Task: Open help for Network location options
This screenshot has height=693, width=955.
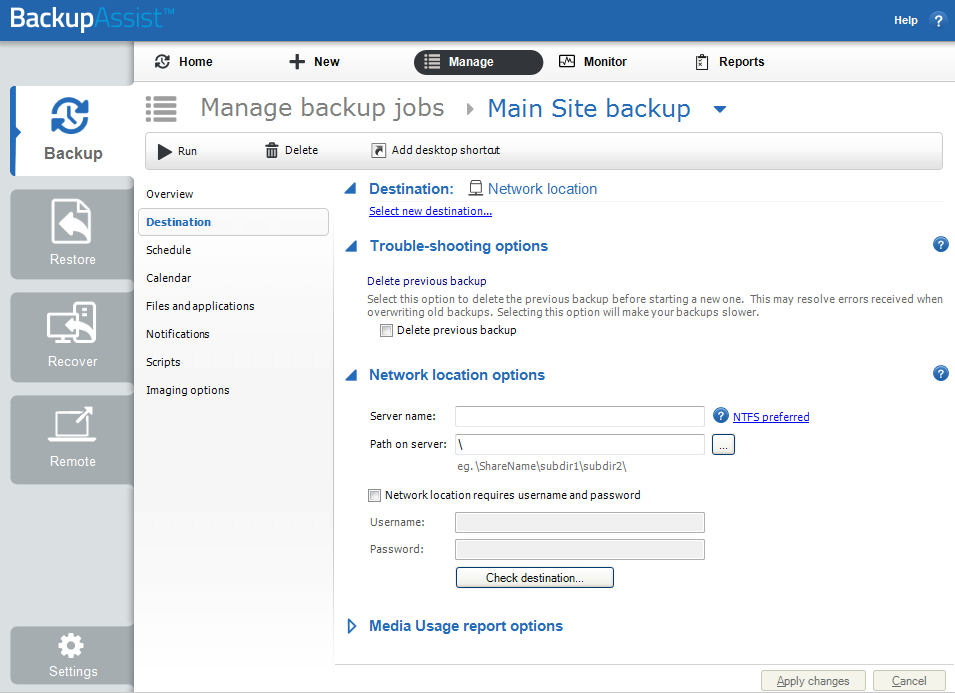Action: [x=940, y=373]
